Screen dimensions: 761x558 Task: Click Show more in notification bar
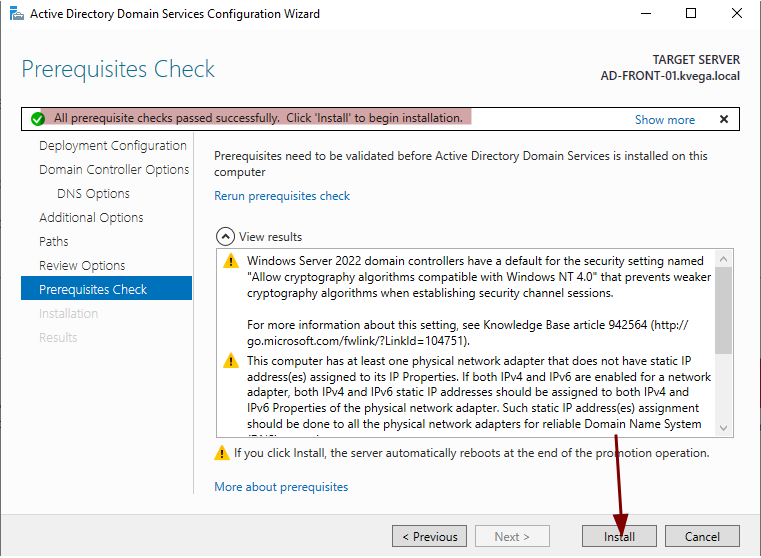click(664, 120)
